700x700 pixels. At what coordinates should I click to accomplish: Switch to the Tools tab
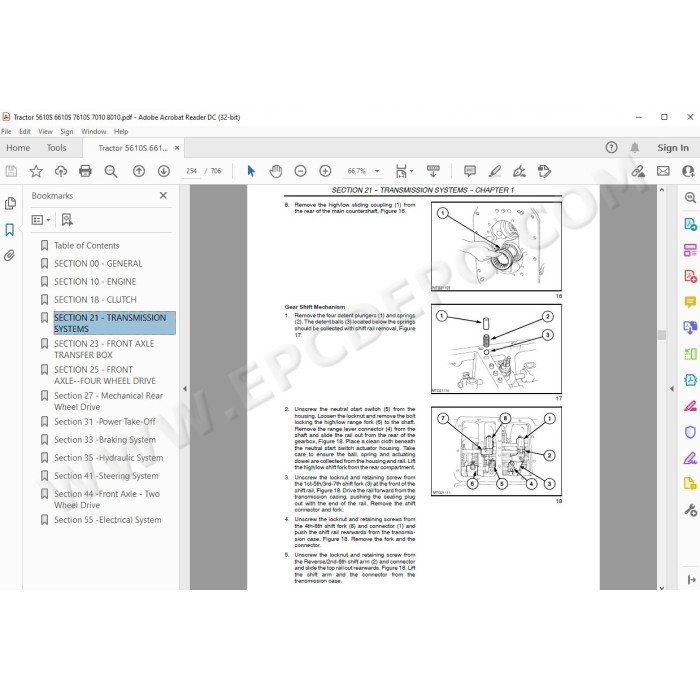tap(57, 148)
